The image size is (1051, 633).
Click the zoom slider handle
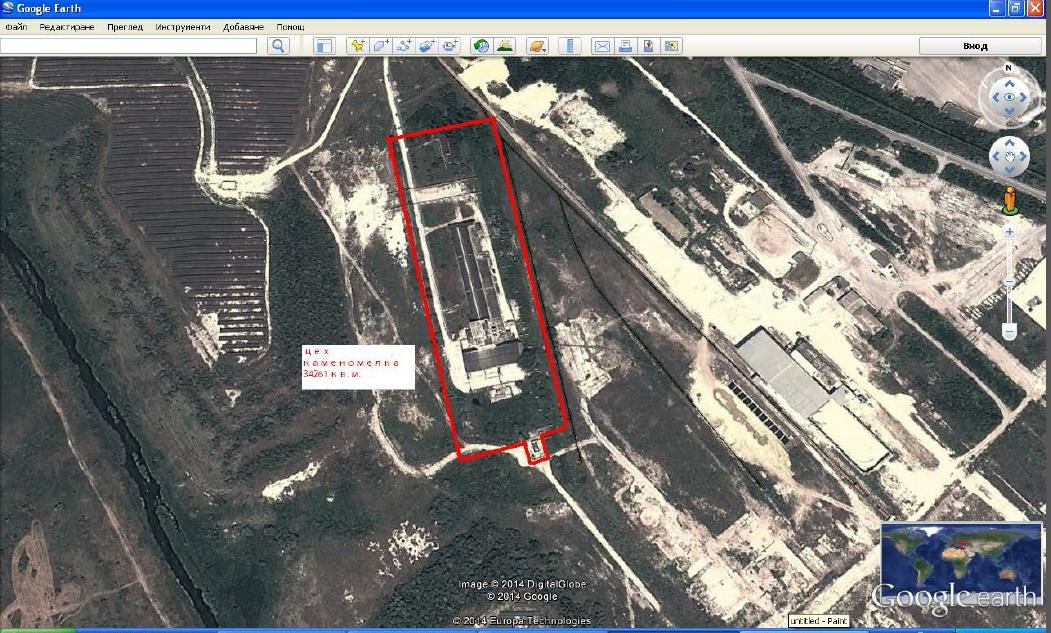tap(1009, 282)
